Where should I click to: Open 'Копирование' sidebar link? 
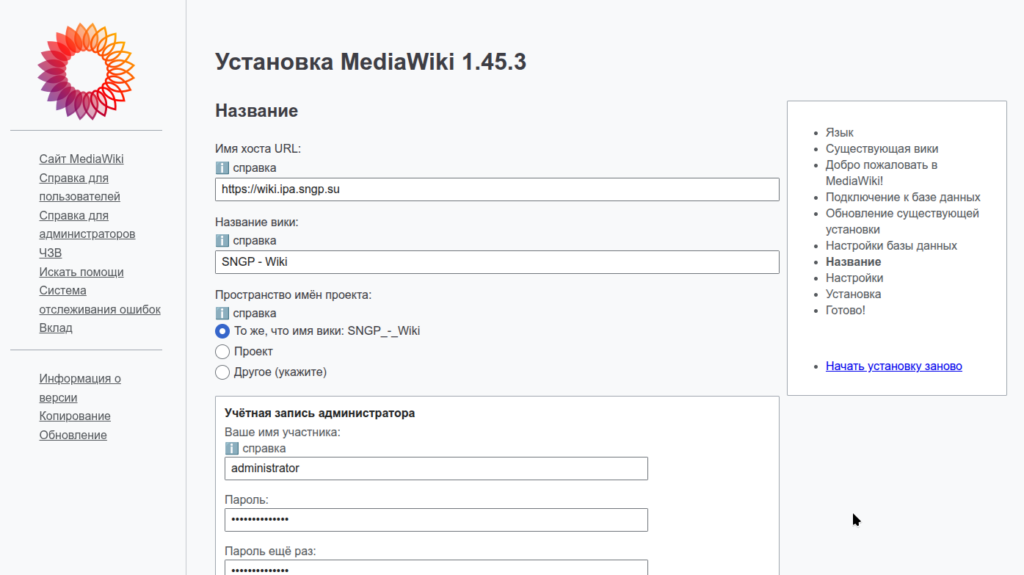coord(75,416)
